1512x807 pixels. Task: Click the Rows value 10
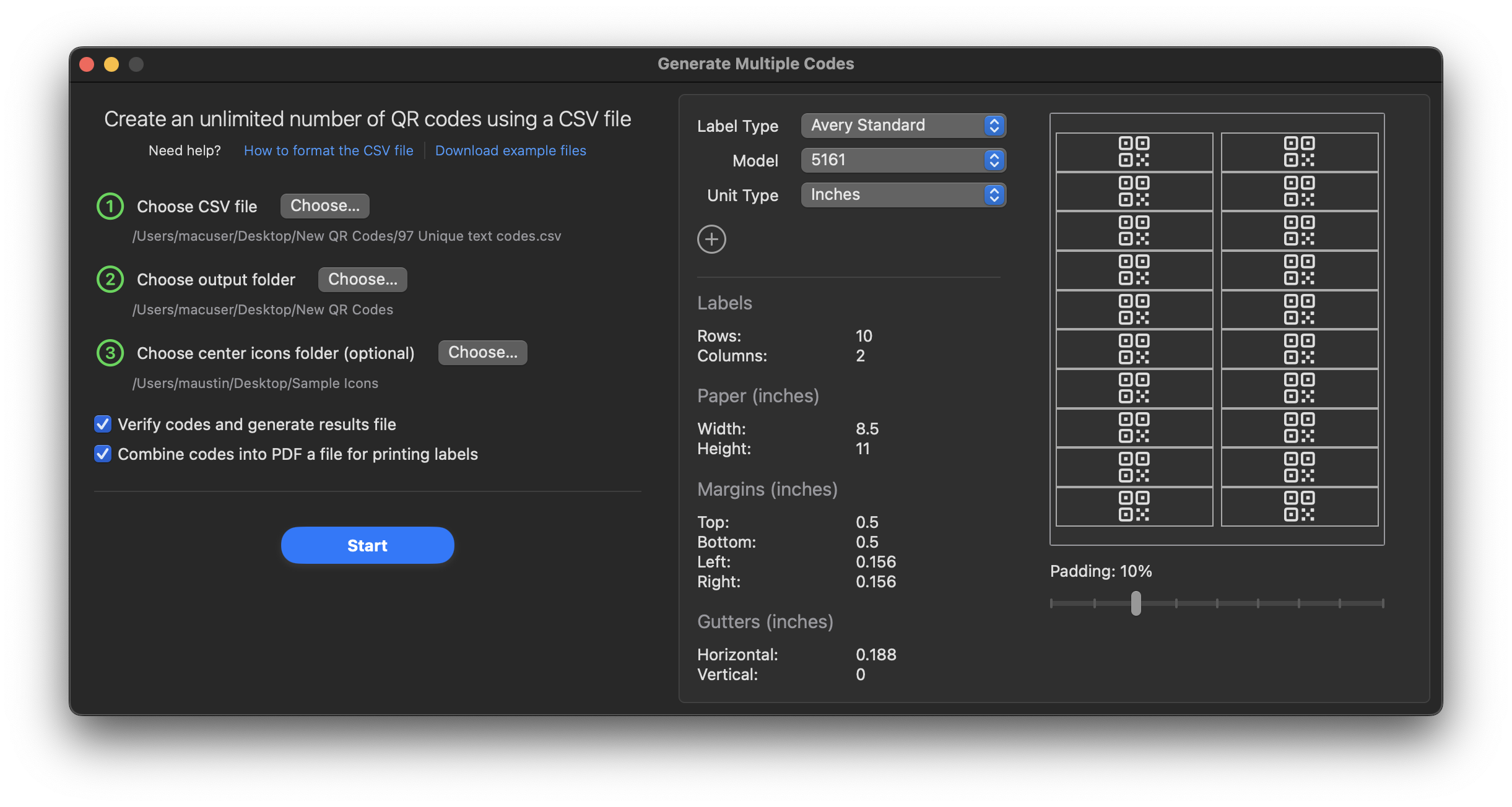864,336
